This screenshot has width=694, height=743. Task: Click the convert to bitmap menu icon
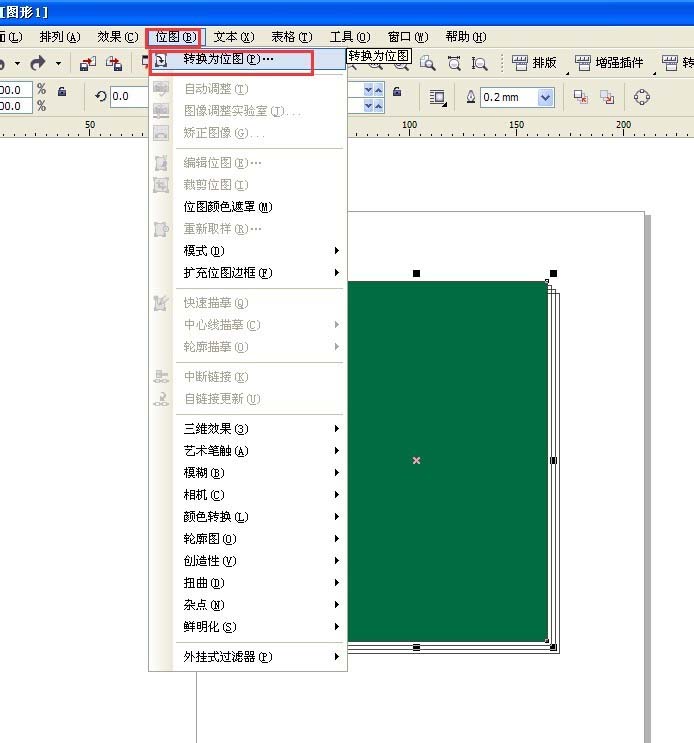161,60
